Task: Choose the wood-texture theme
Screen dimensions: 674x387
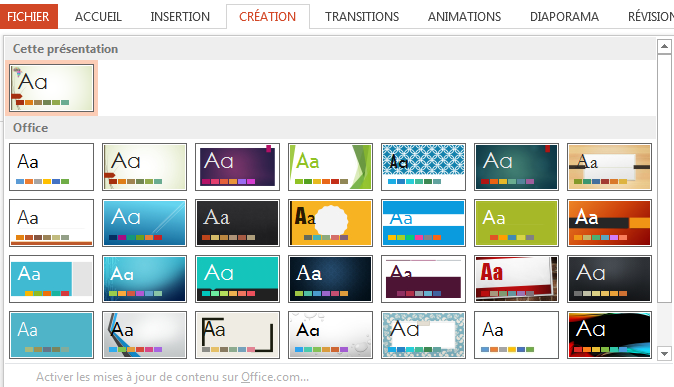Action: coord(610,167)
